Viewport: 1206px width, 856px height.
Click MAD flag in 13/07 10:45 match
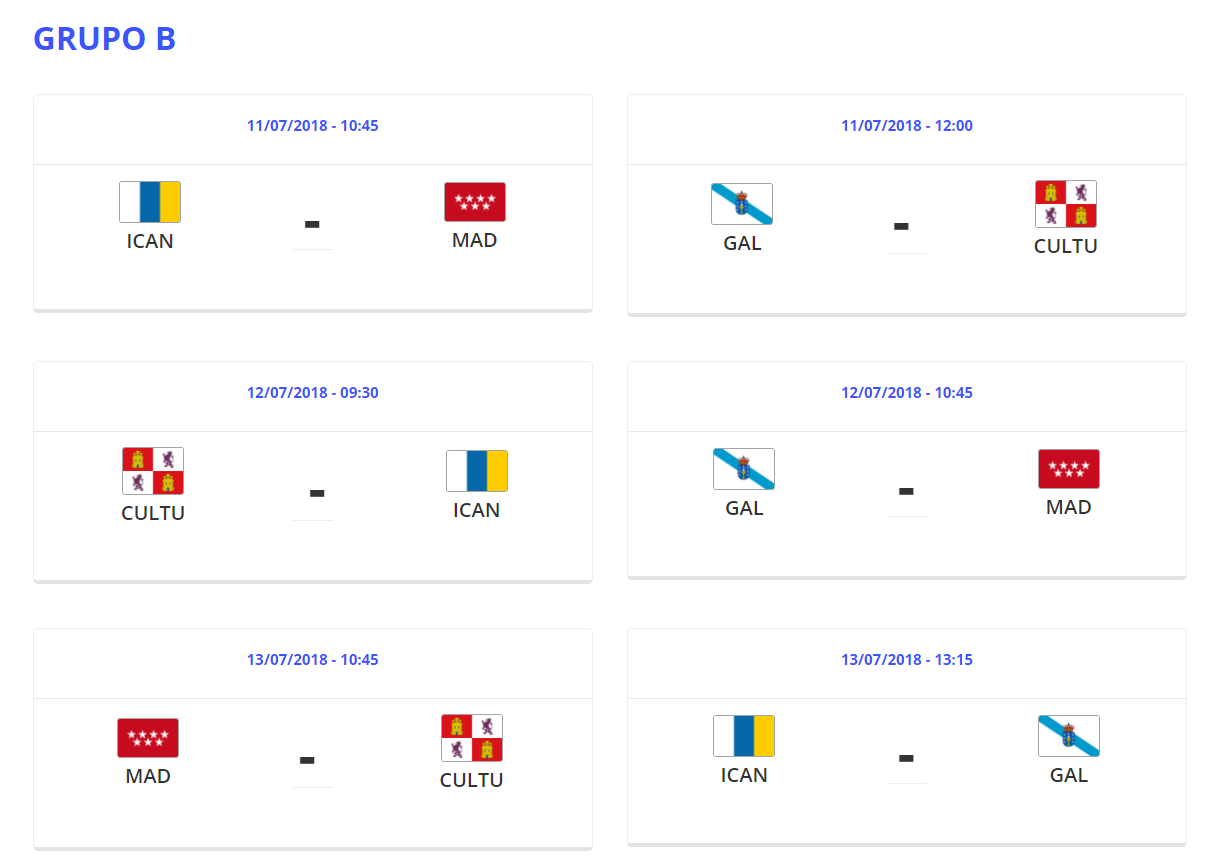pyautogui.click(x=148, y=738)
